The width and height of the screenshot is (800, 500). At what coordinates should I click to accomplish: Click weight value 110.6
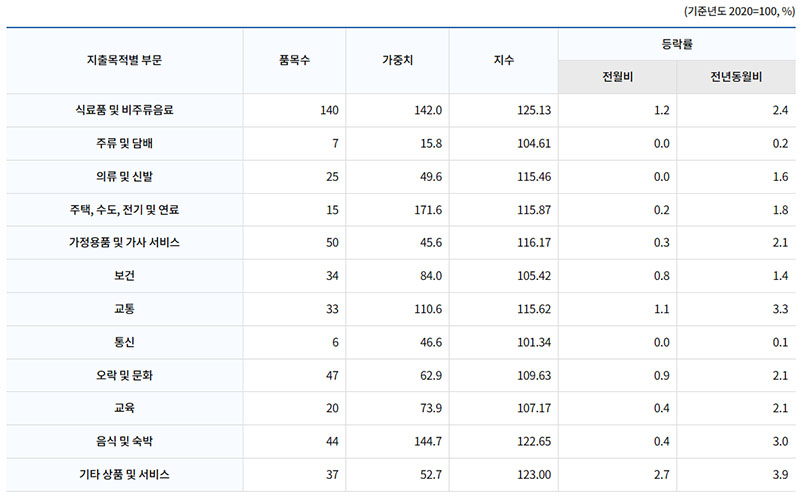tap(428, 309)
